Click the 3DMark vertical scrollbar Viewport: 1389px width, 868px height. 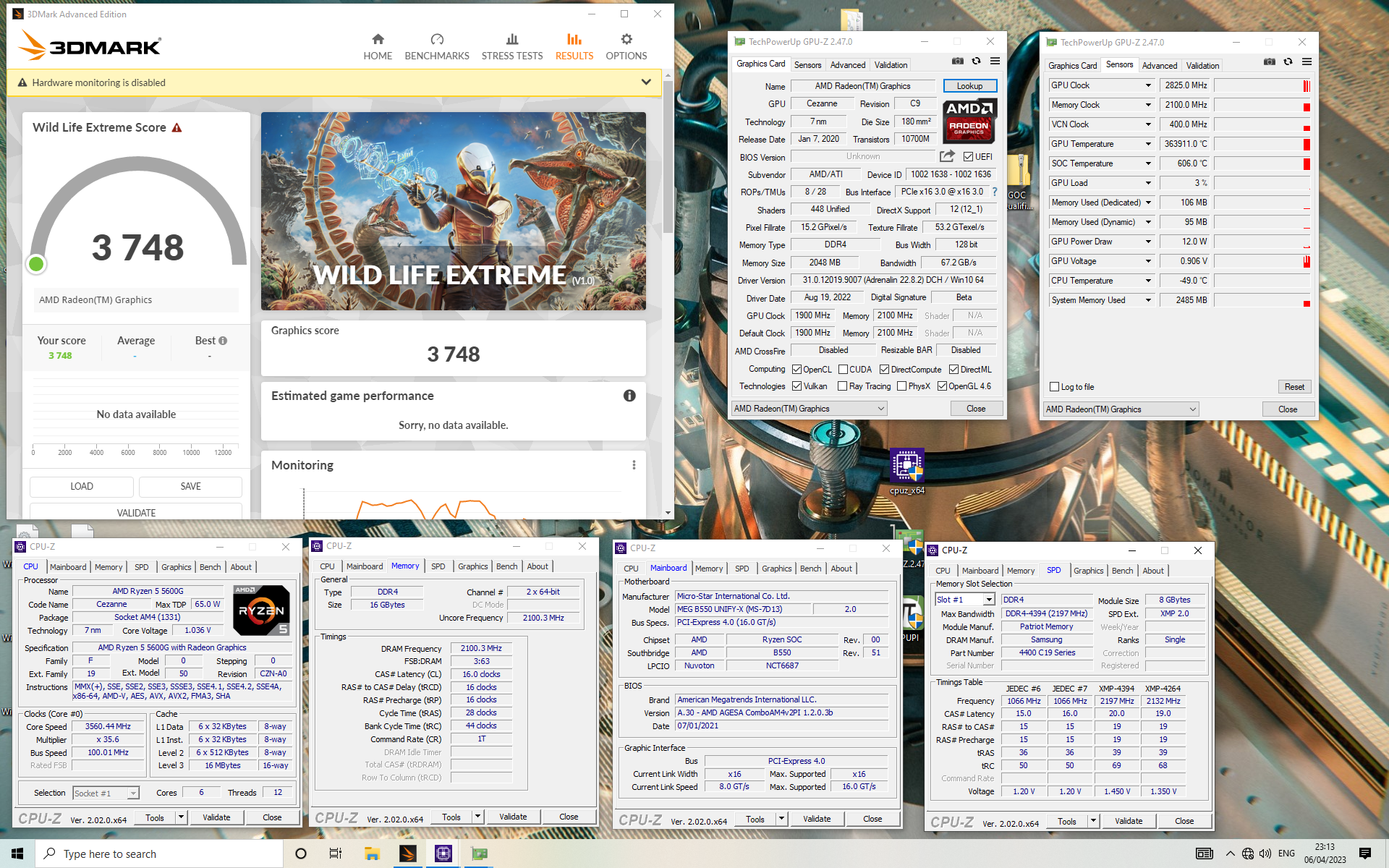tap(668, 157)
